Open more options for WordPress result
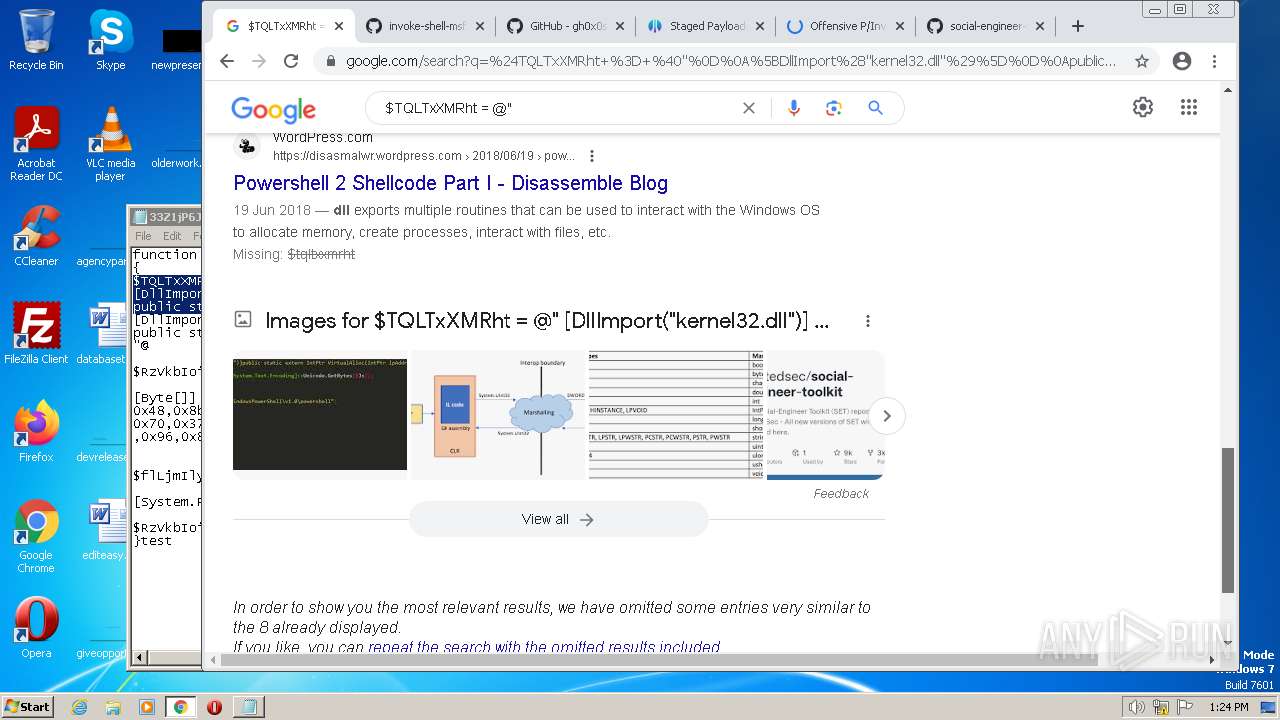The height and width of the screenshot is (720, 1280). [592, 156]
